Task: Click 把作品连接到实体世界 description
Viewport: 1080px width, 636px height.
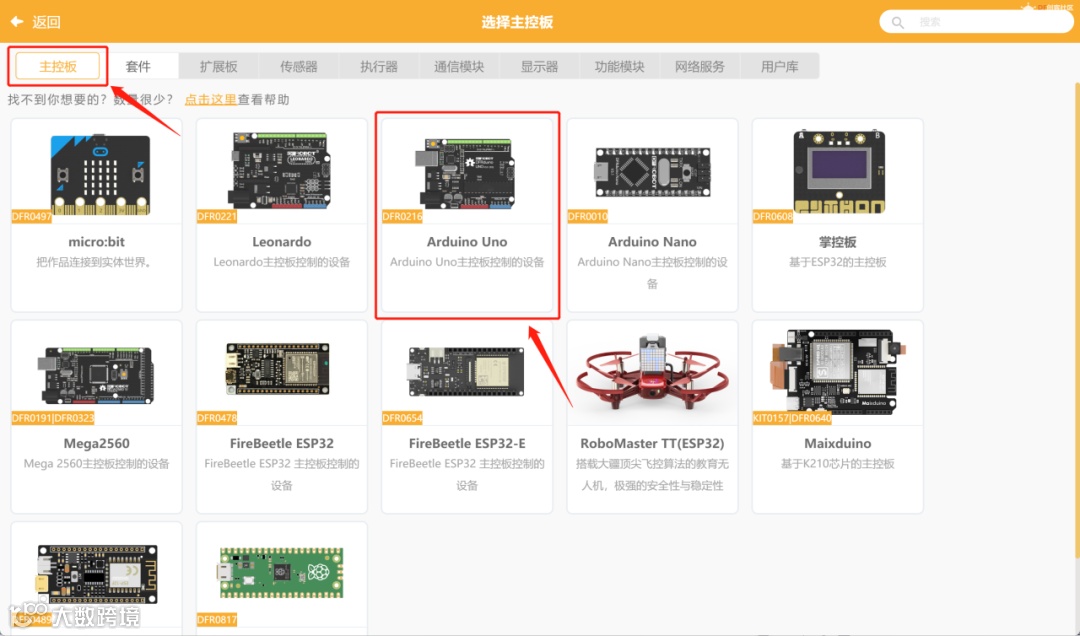Action: point(96,262)
